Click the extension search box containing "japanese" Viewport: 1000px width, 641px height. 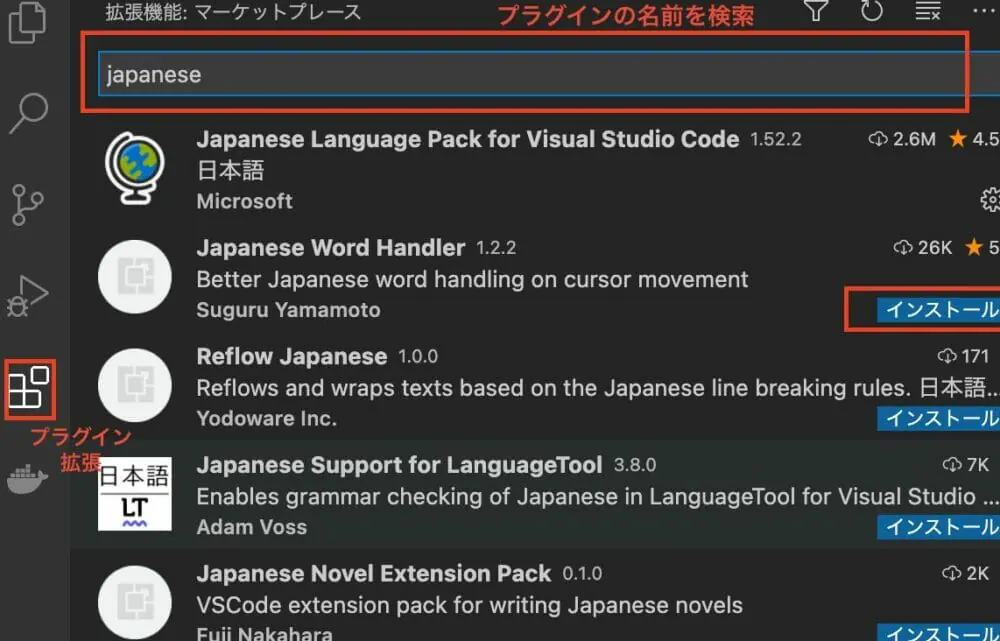click(x=530, y=75)
